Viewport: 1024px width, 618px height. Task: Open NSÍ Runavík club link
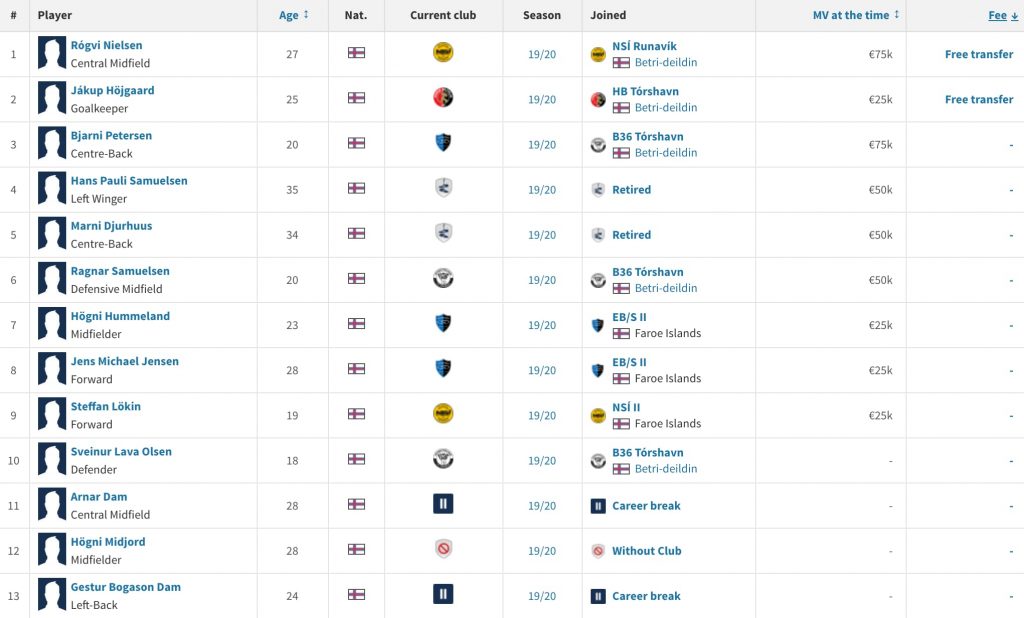point(644,46)
